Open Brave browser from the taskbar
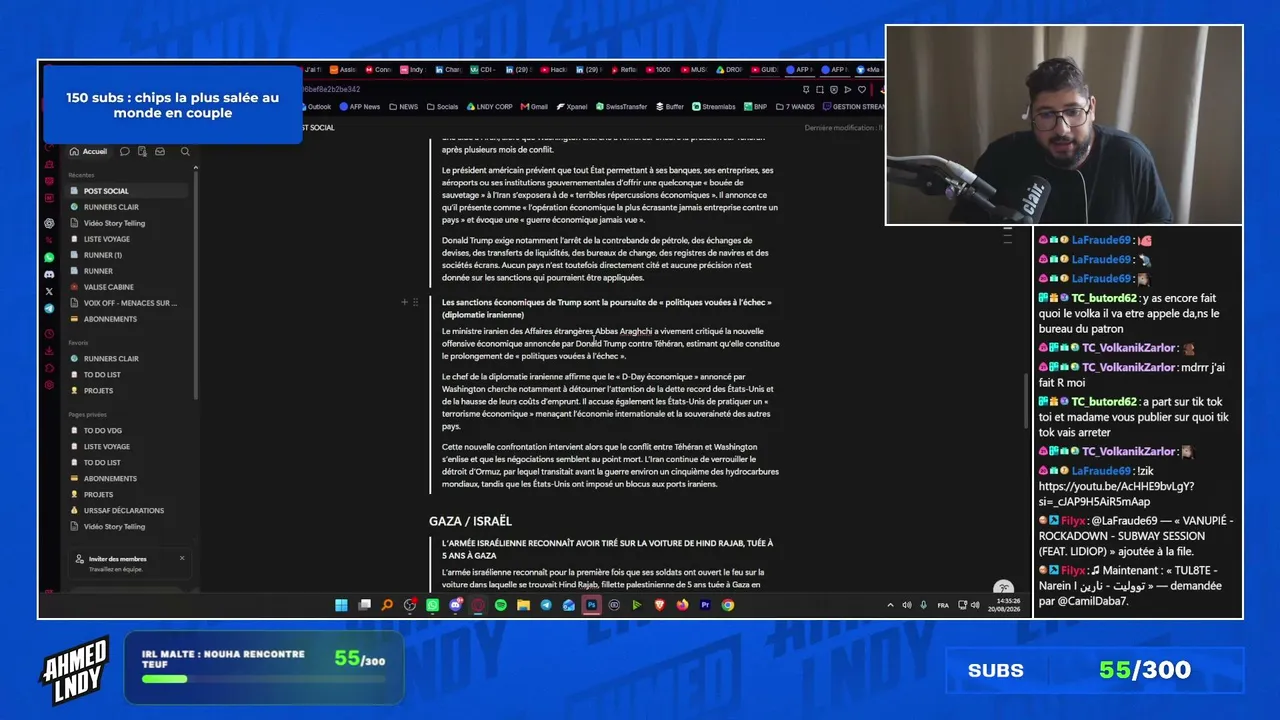1280x720 pixels. pyautogui.click(x=660, y=605)
